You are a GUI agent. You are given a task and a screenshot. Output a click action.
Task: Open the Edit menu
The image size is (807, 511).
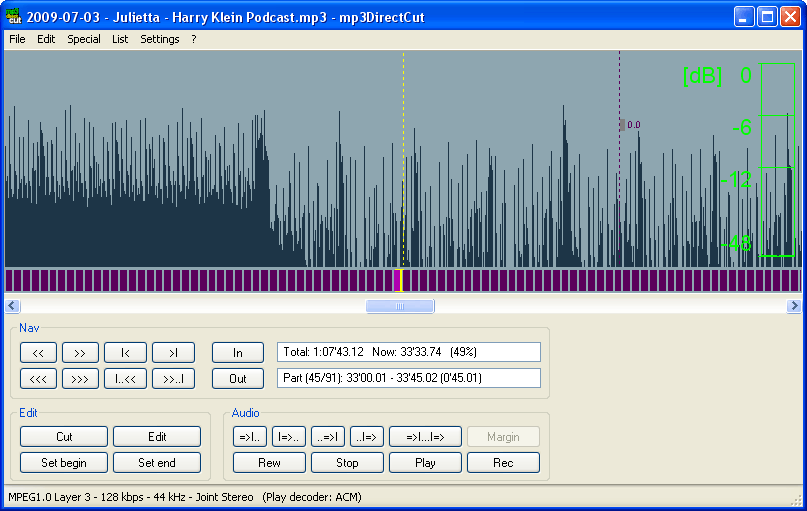tap(46, 39)
